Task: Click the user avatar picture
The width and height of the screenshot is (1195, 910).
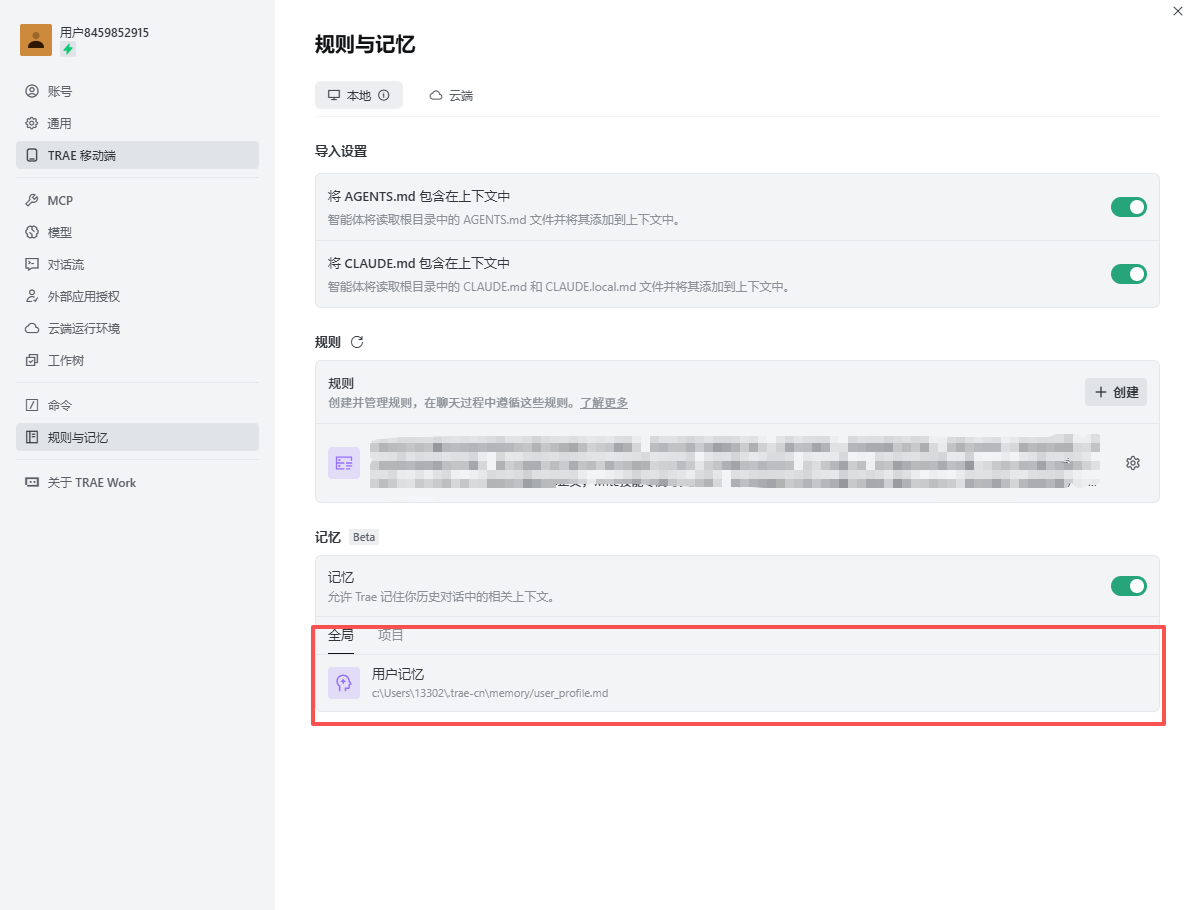Action: [x=36, y=40]
